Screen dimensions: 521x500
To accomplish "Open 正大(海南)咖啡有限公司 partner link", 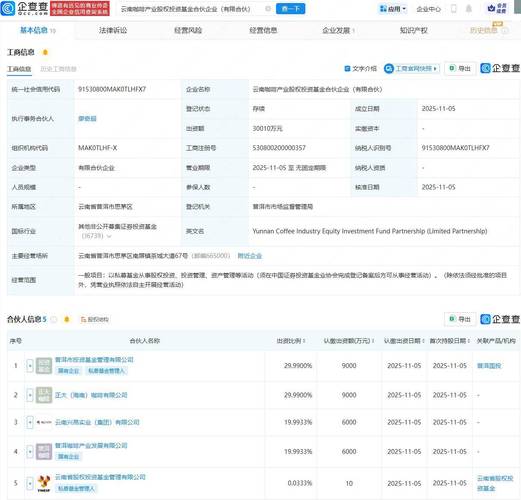I will coord(91,395).
